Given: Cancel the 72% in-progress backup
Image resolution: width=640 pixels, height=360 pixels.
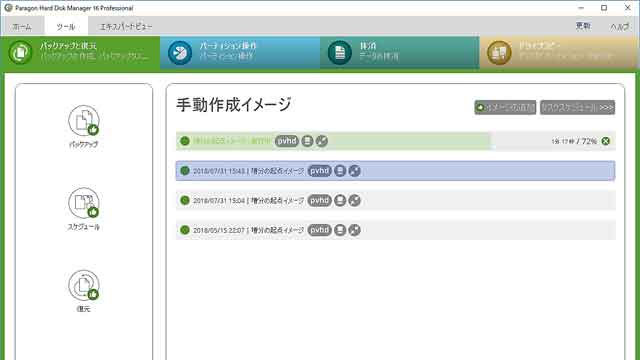Looking at the screenshot, I should tap(606, 141).
